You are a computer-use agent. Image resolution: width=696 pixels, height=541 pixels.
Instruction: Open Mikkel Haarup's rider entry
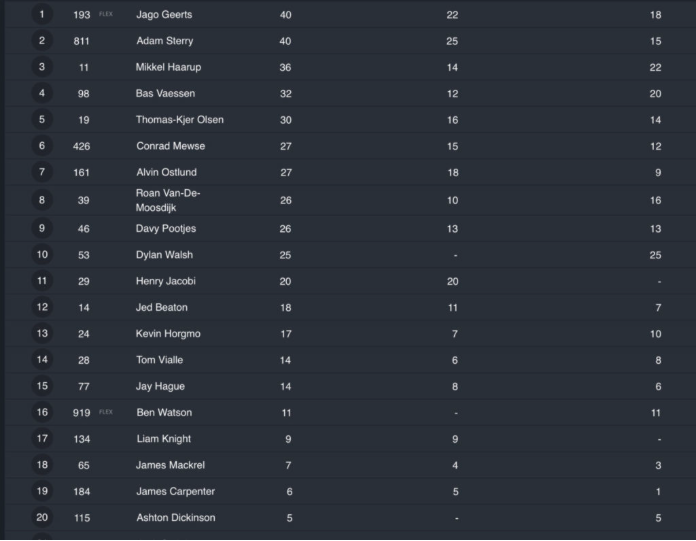tap(166, 67)
